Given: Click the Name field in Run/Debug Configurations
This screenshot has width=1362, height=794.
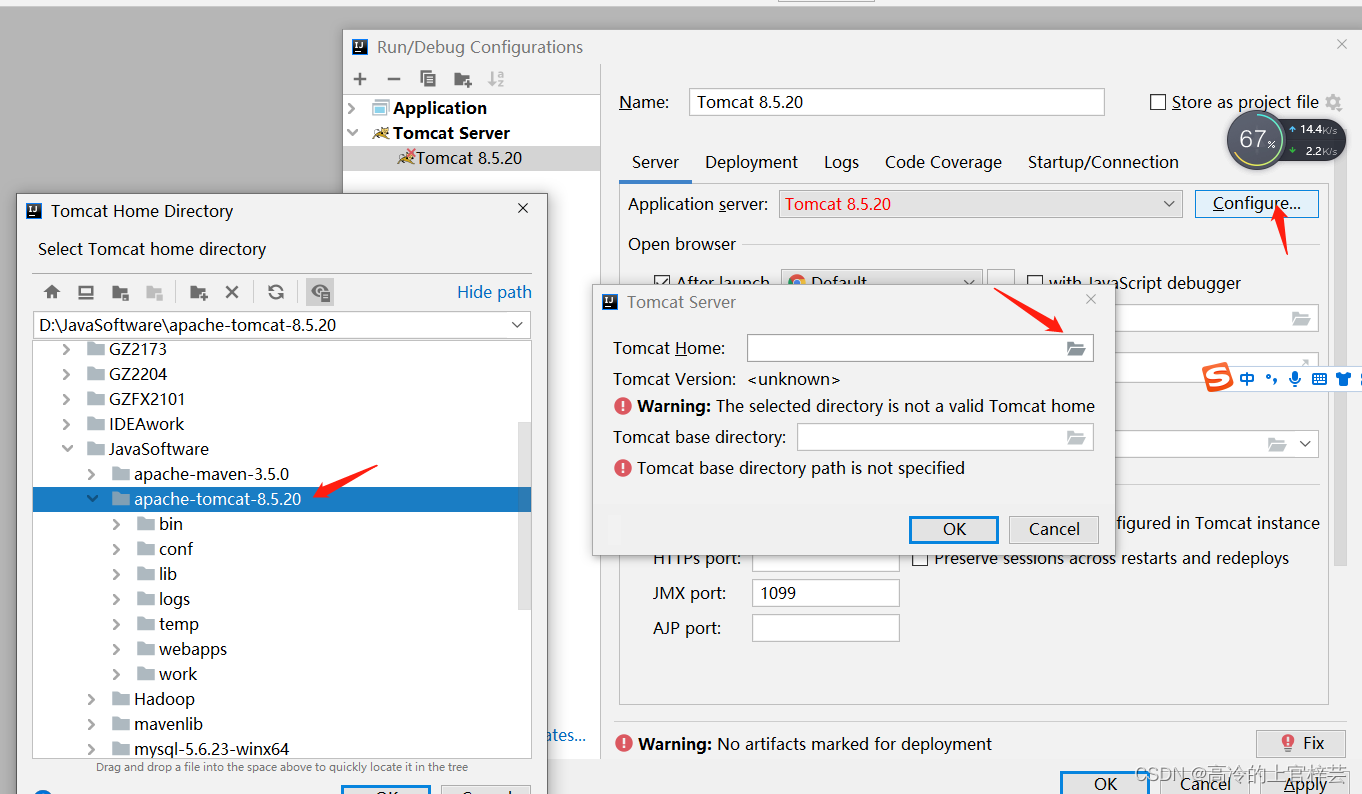Looking at the screenshot, I should (897, 102).
